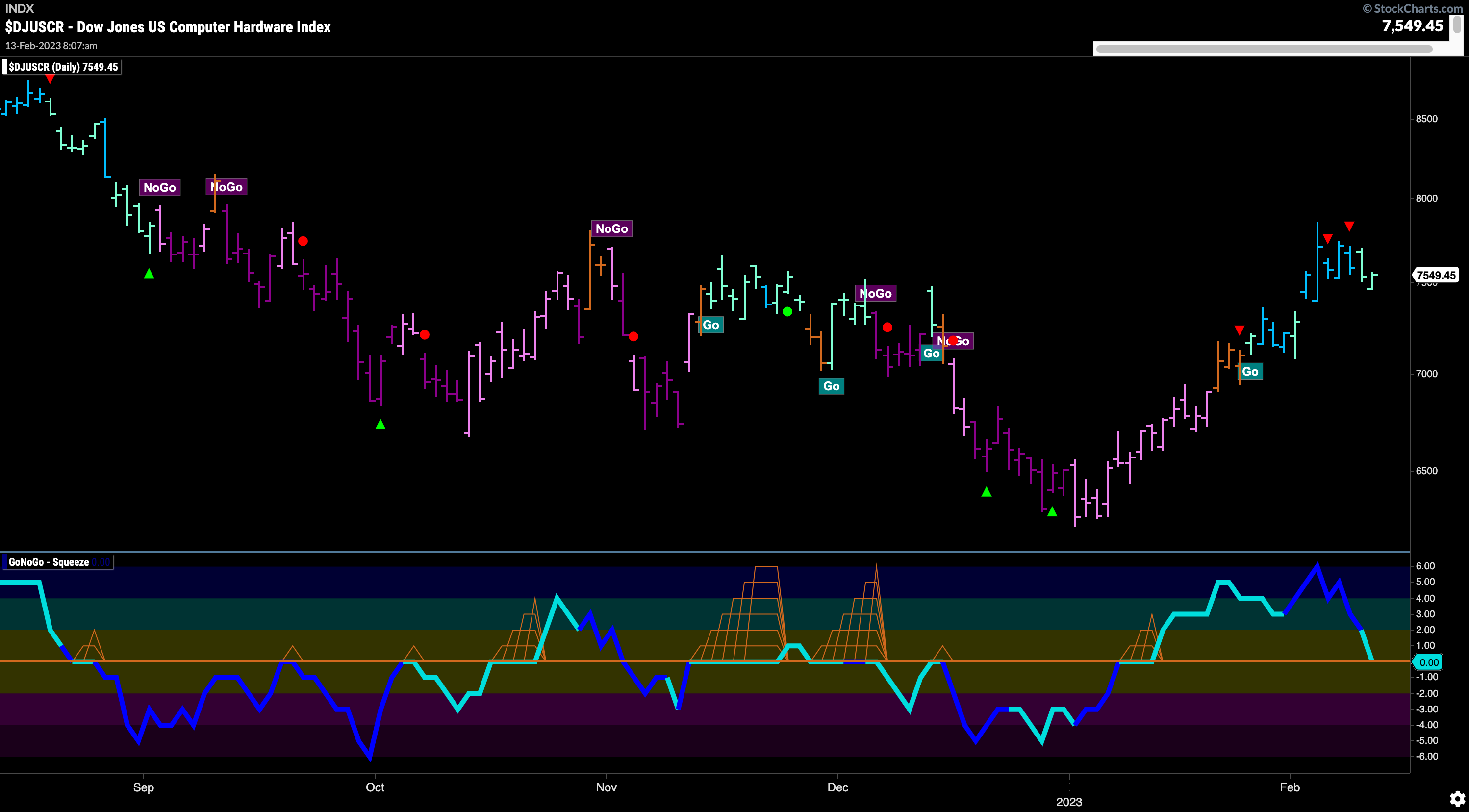The width and height of the screenshot is (1469, 812).
Task: Click the NoGo label at start of September
Action: (x=160, y=188)
